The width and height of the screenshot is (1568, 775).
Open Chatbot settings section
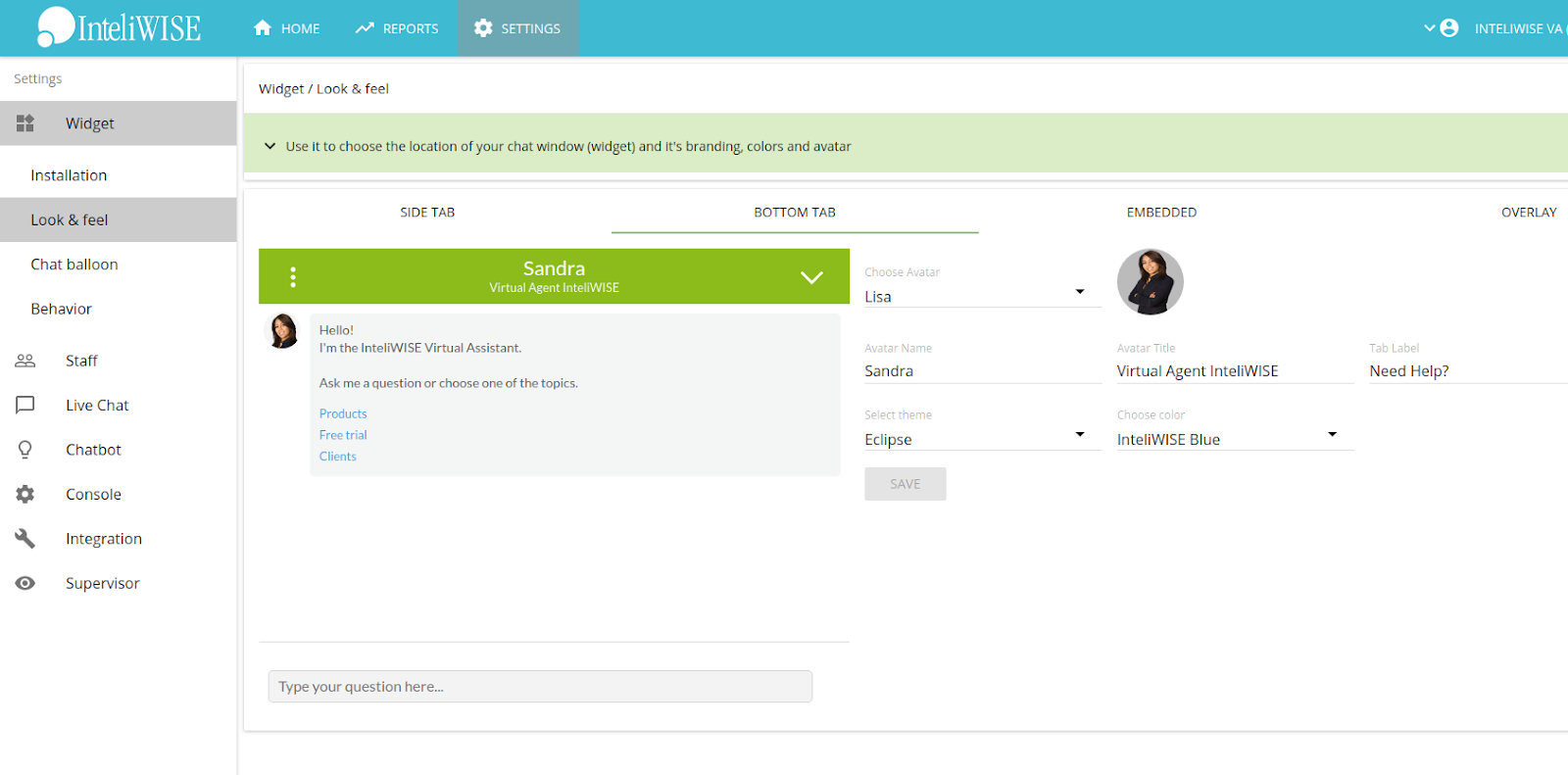[x=119, y=450]
